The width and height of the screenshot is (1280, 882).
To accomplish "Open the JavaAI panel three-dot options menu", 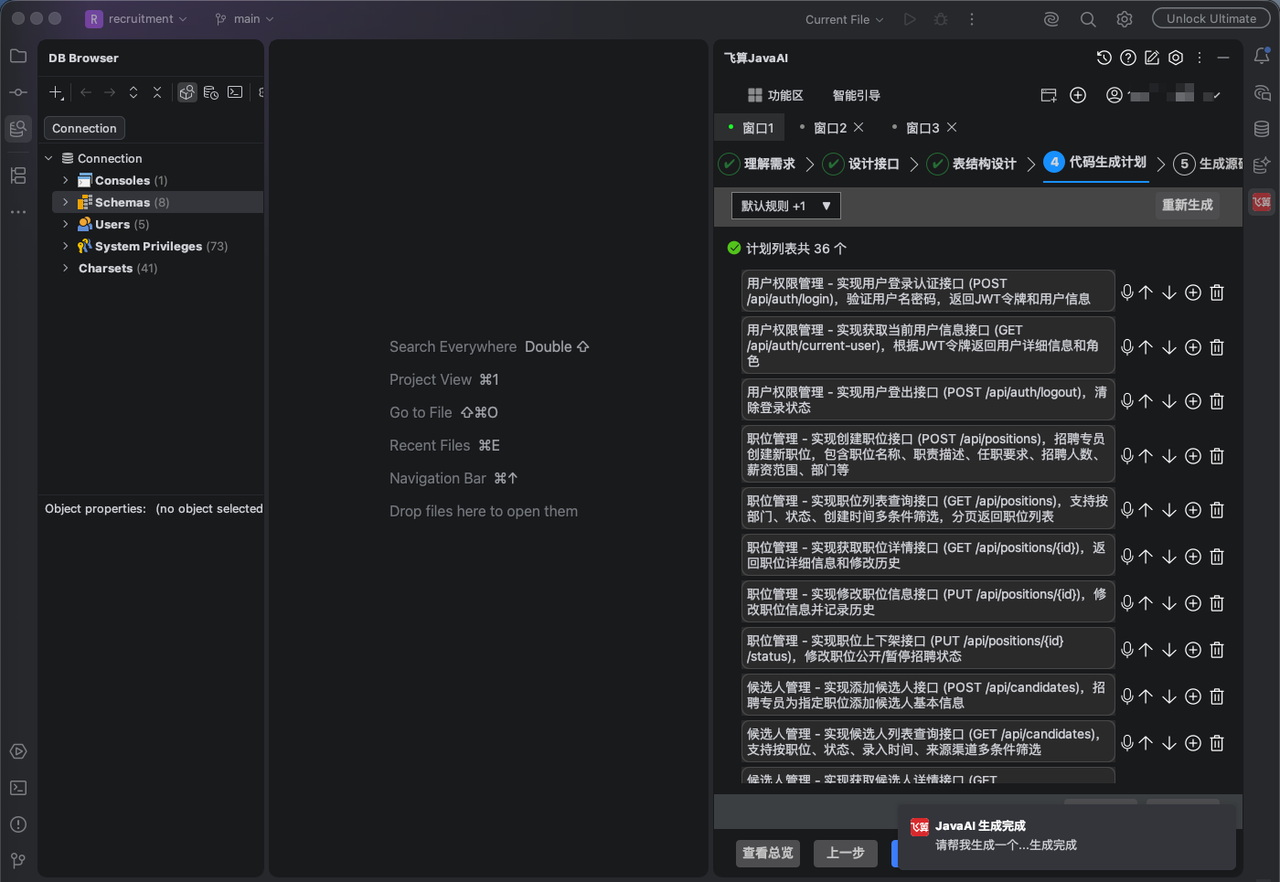I will point(1200,58).
